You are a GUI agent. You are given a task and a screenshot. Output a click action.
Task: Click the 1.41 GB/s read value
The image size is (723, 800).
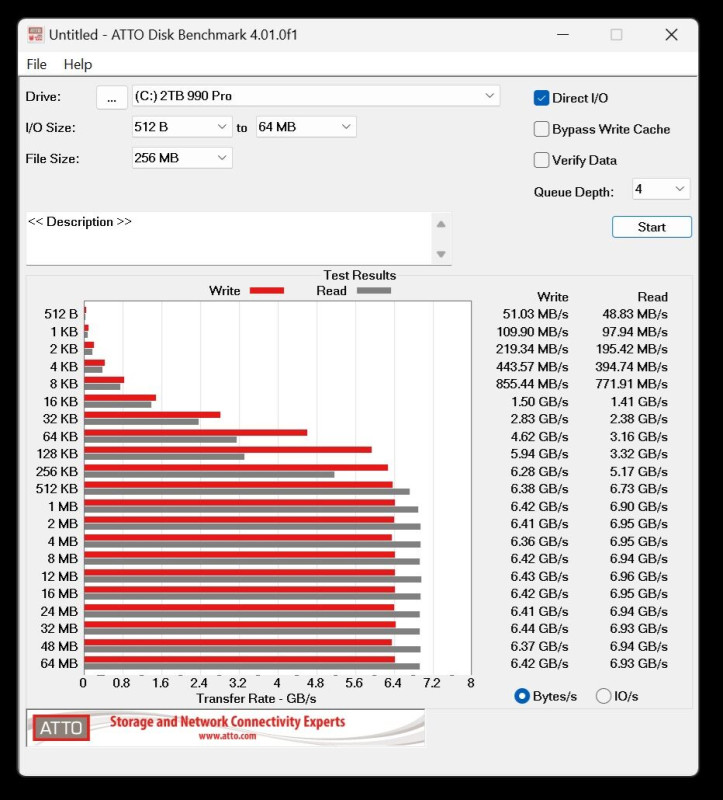point(639,402)
